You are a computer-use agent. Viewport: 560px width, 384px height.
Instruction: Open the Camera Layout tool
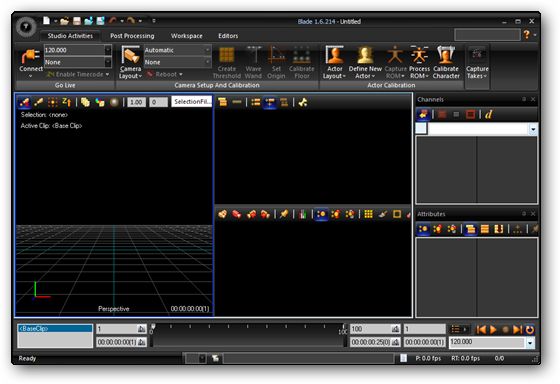[x=130, y=63]
